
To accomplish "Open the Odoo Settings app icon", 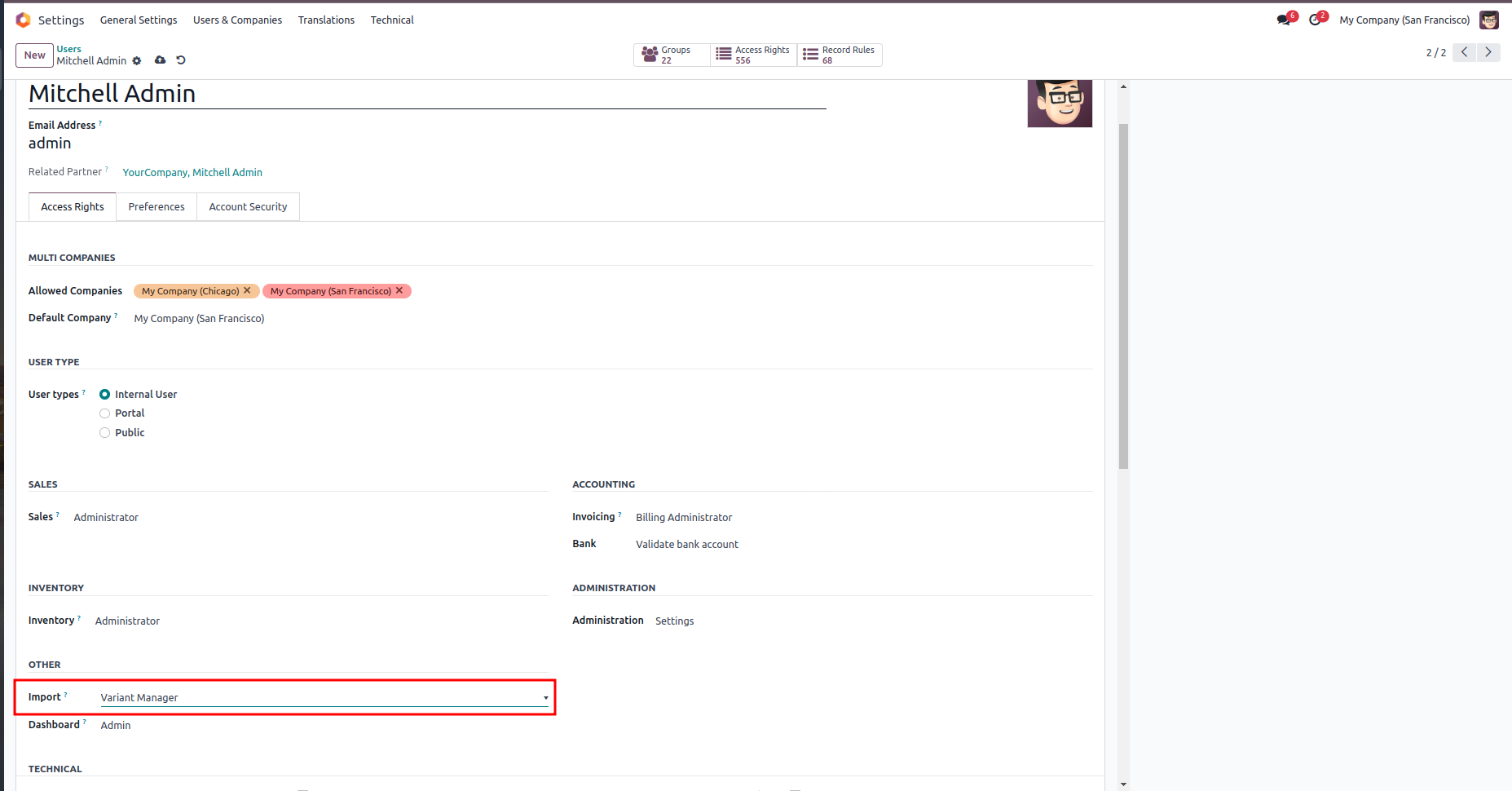I will click(23, 20).
